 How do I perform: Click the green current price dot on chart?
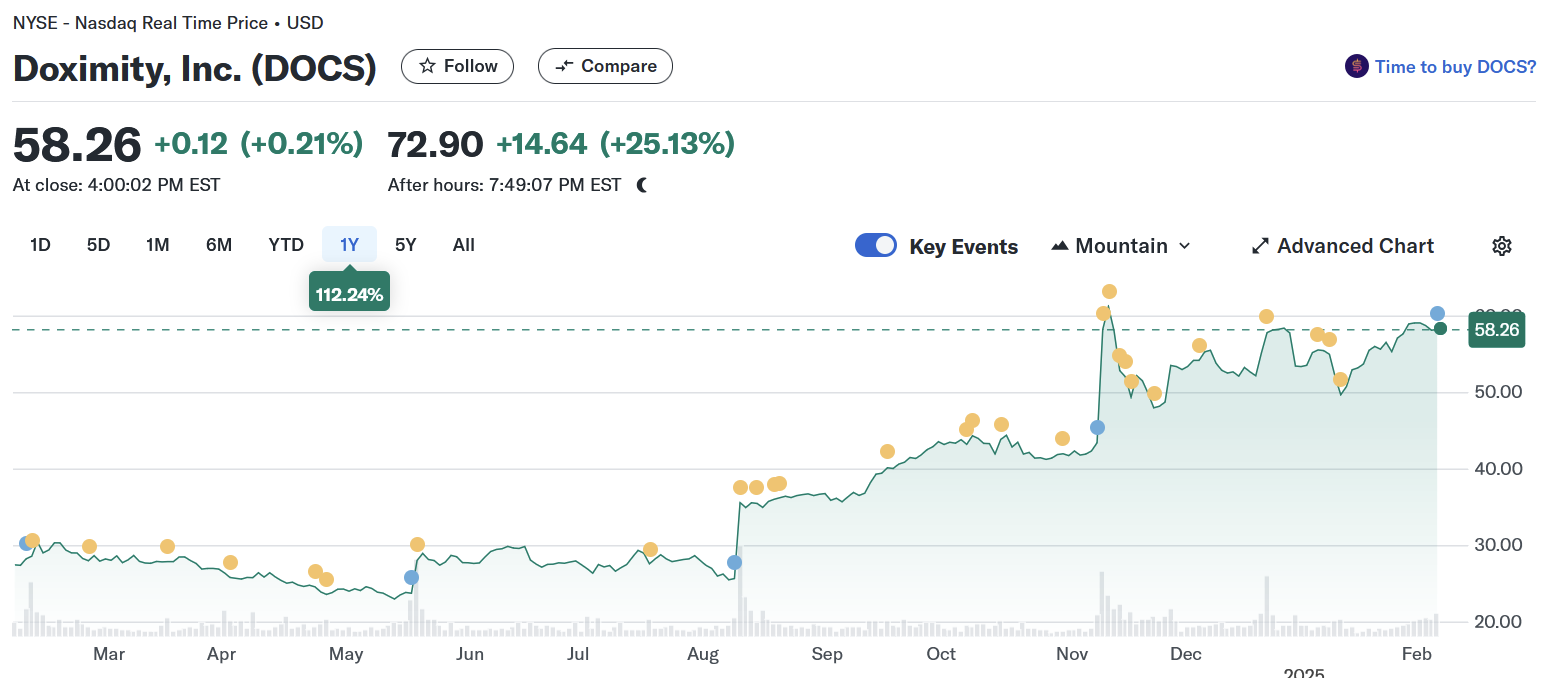click(x=1440, y=328)
